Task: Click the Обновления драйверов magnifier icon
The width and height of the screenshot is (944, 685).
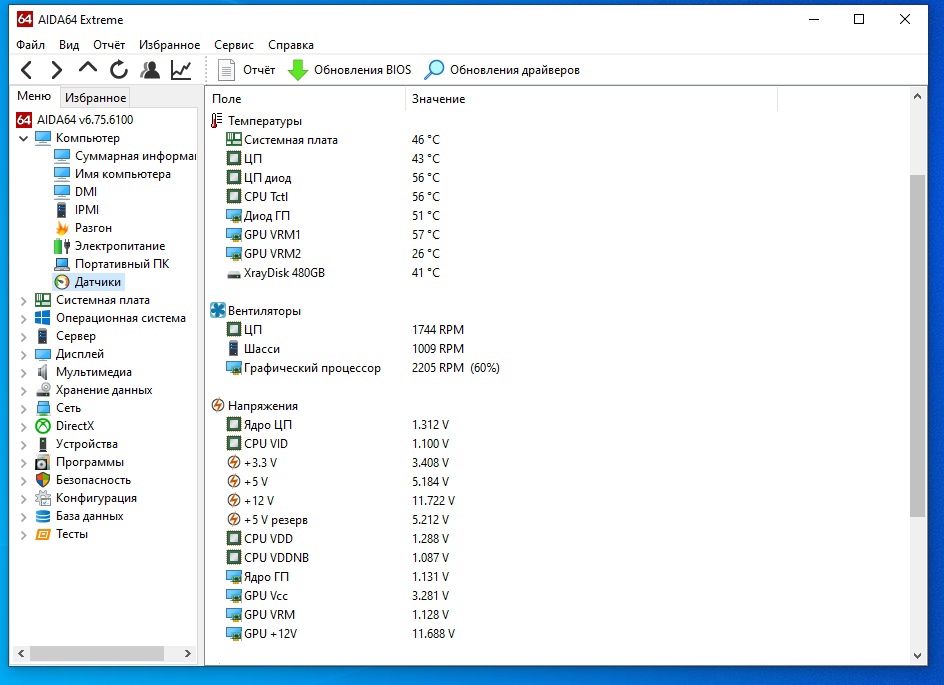Action: [433, 70]
